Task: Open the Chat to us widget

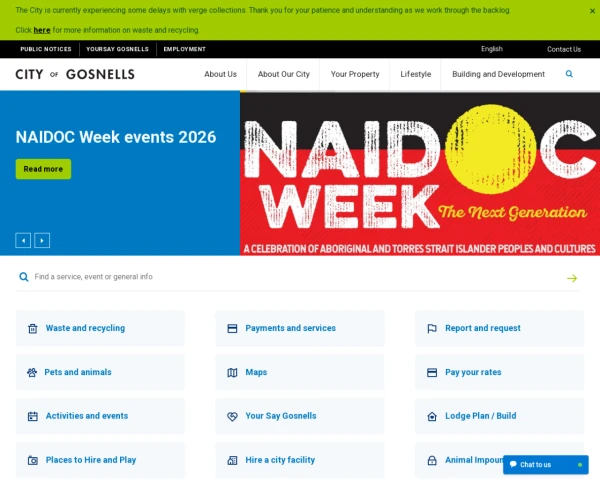Action: tap(546, 465)
